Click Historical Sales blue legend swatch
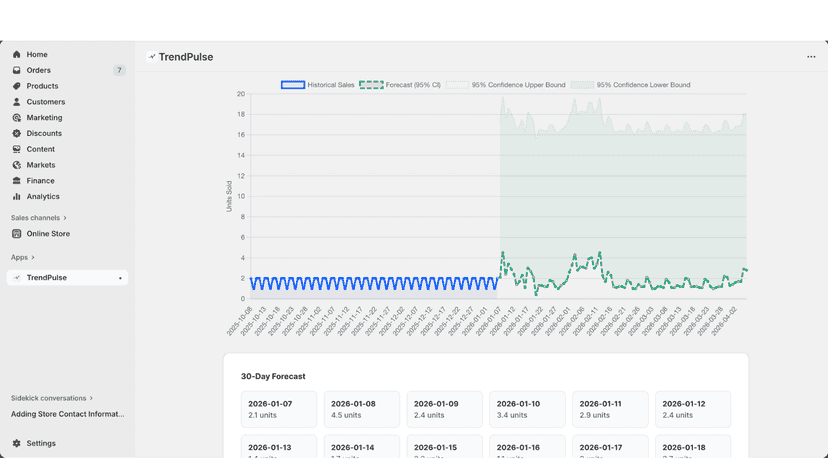 click(x=293, y=85)
